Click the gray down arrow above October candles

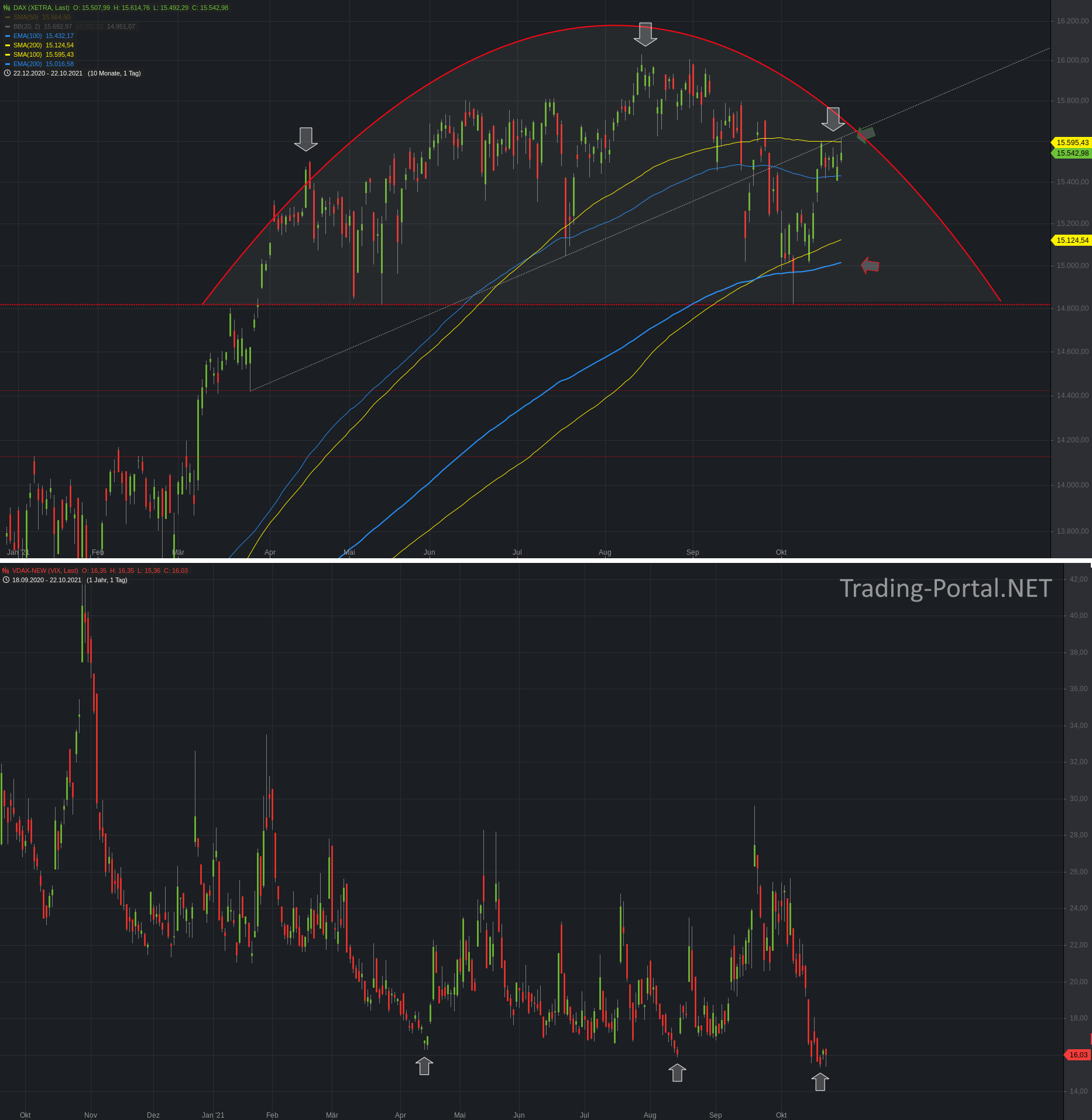click(x=833, y=119)
